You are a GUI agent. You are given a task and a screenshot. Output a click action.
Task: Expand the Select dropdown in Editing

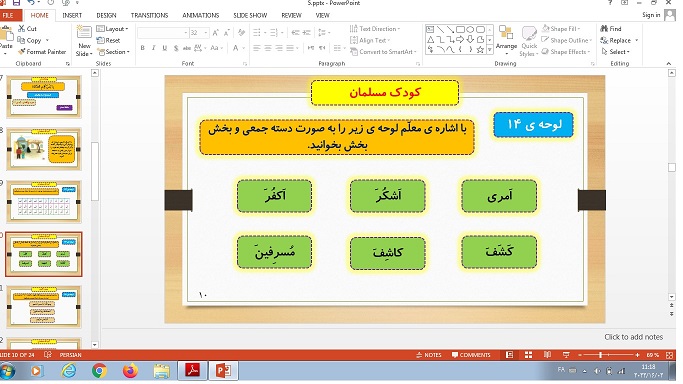pyautogui.click(x=615, y=52)
